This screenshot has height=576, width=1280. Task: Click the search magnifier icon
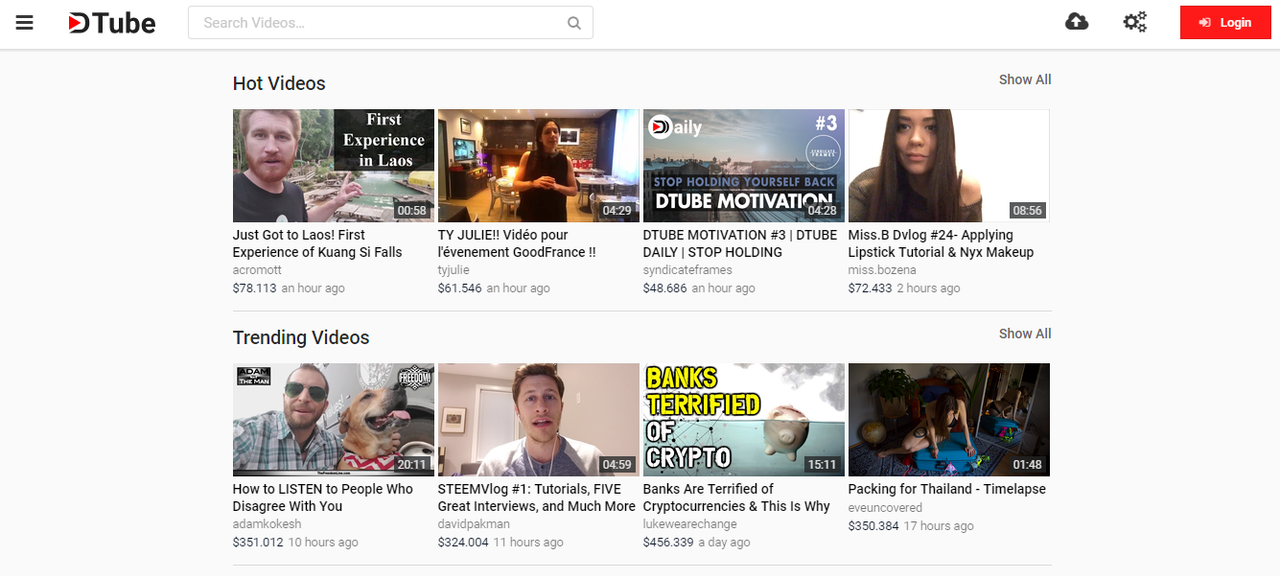[x=574, y=23]
